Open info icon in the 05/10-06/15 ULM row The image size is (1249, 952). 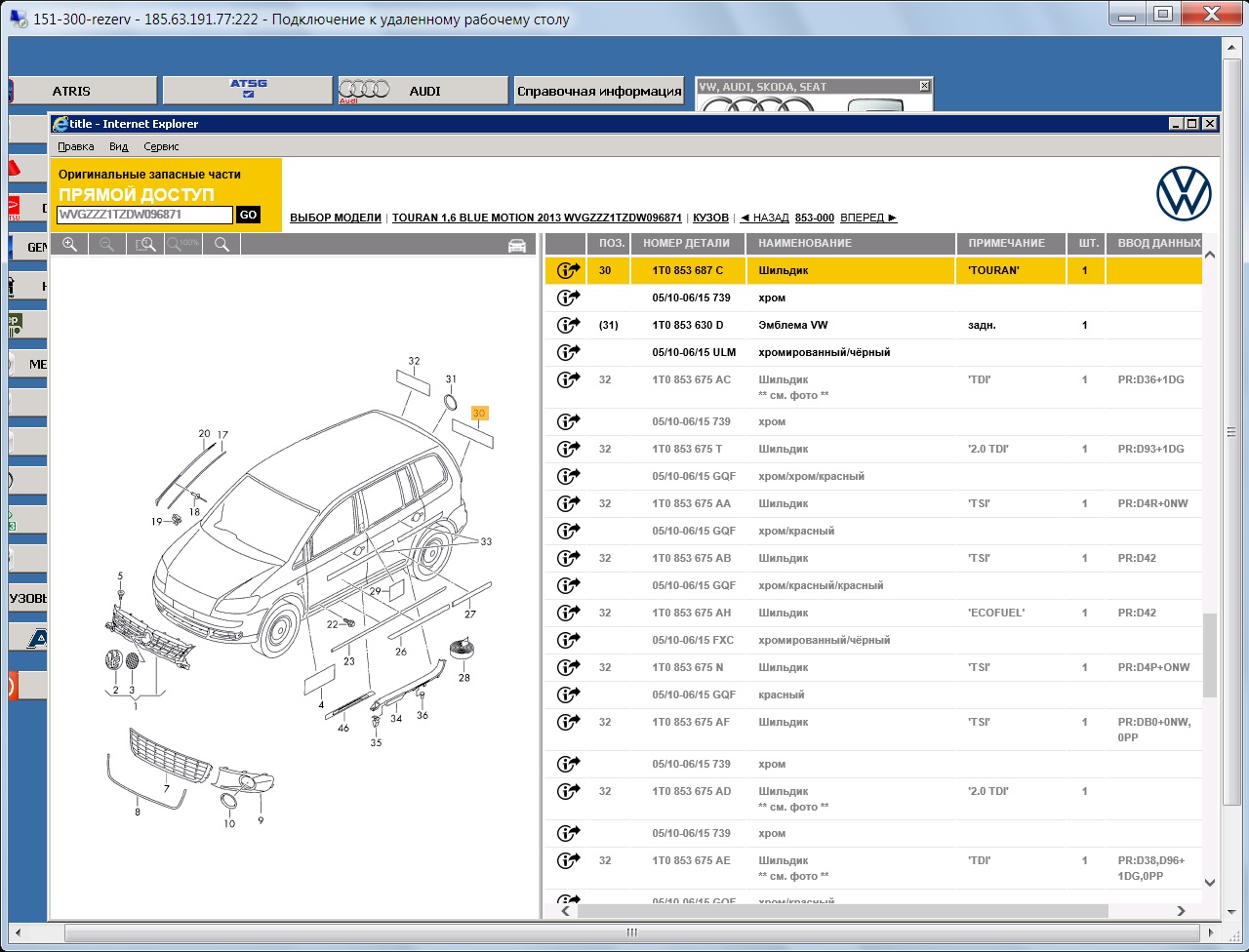(x=568, y=352)
